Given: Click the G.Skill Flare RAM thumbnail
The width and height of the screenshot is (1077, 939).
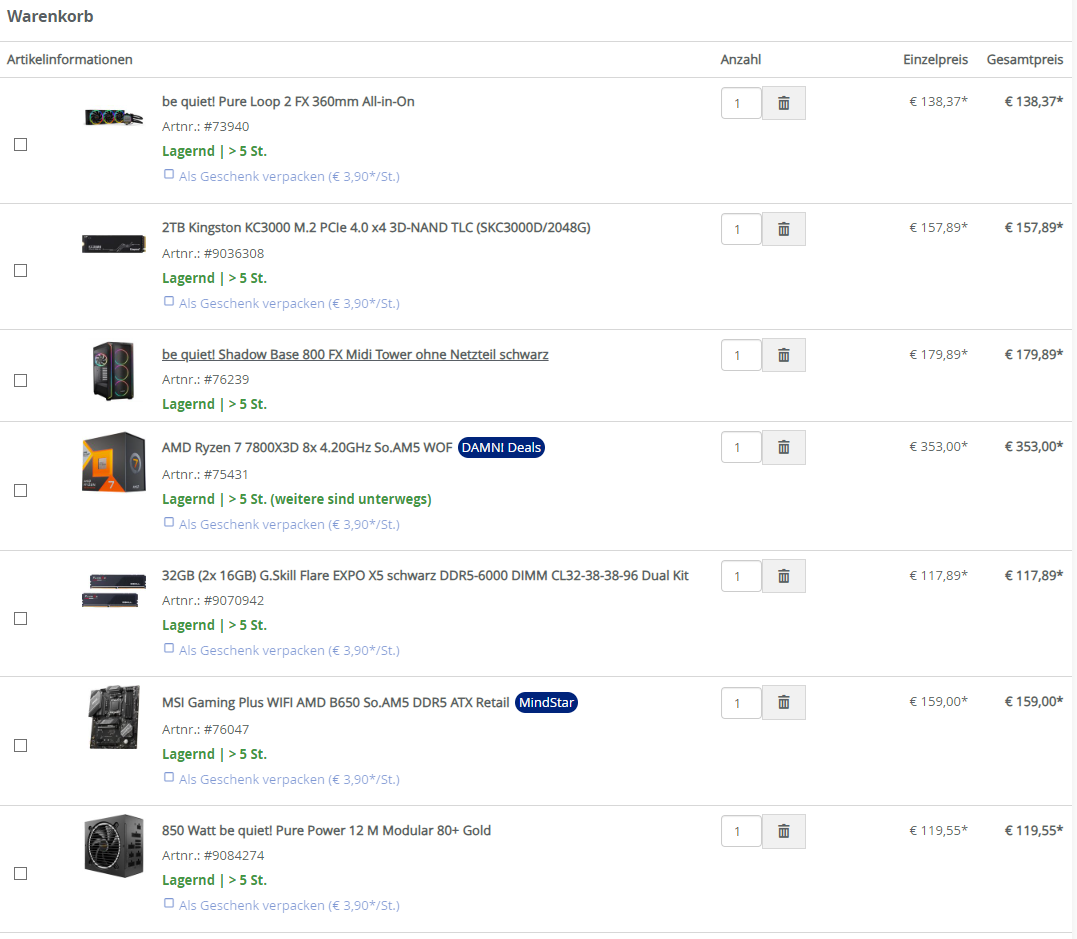Looking at the screenshot, I should tap(114, 591).
